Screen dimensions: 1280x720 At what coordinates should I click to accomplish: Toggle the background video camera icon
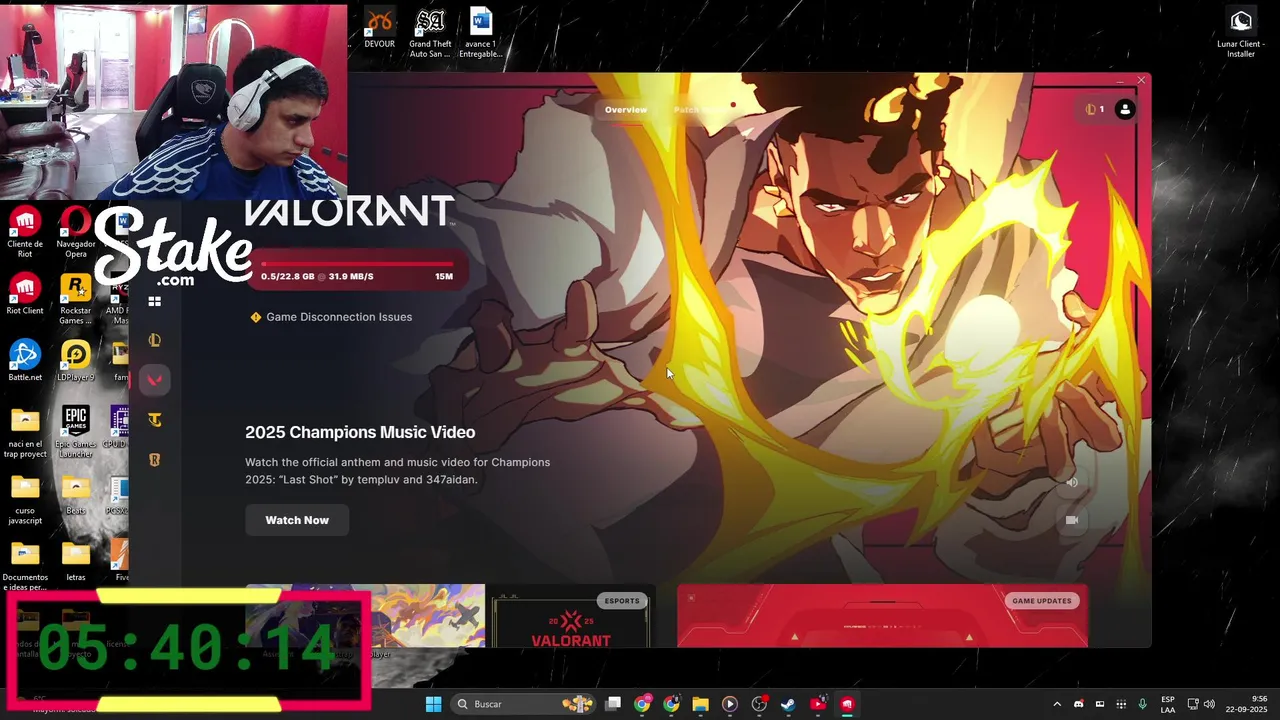(1072, 520)
